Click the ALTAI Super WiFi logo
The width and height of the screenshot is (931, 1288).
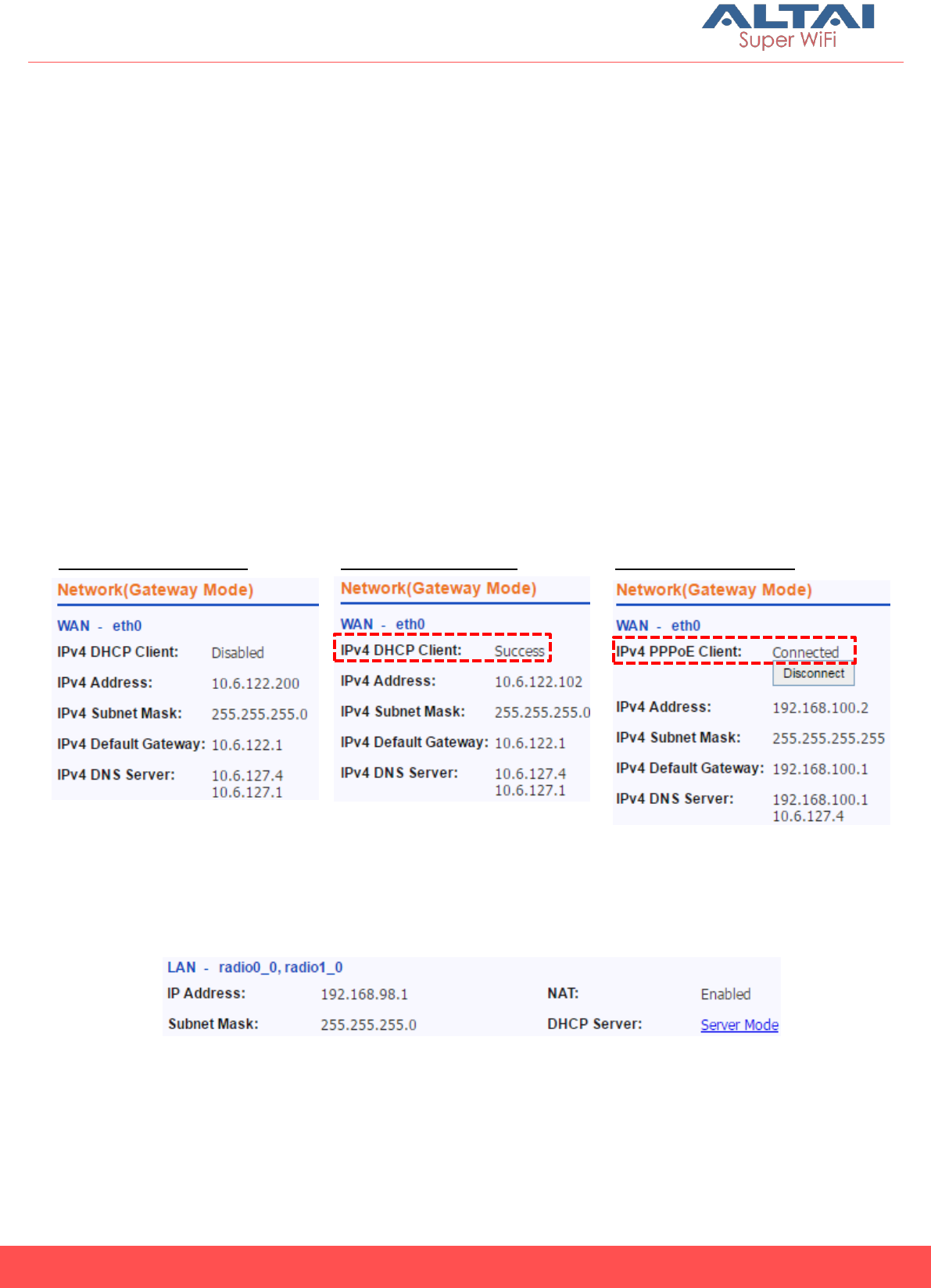[x=788, y=27]
